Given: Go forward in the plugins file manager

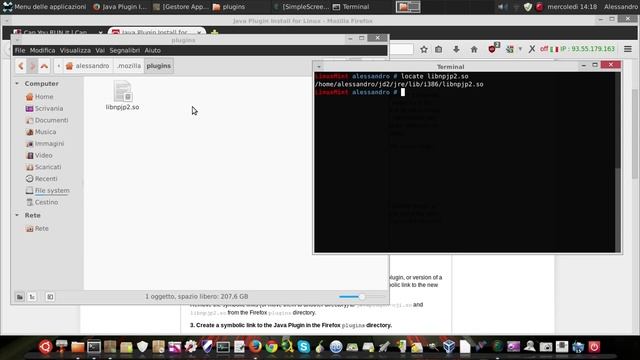Looking at the screenshot, I should point(32,66).
